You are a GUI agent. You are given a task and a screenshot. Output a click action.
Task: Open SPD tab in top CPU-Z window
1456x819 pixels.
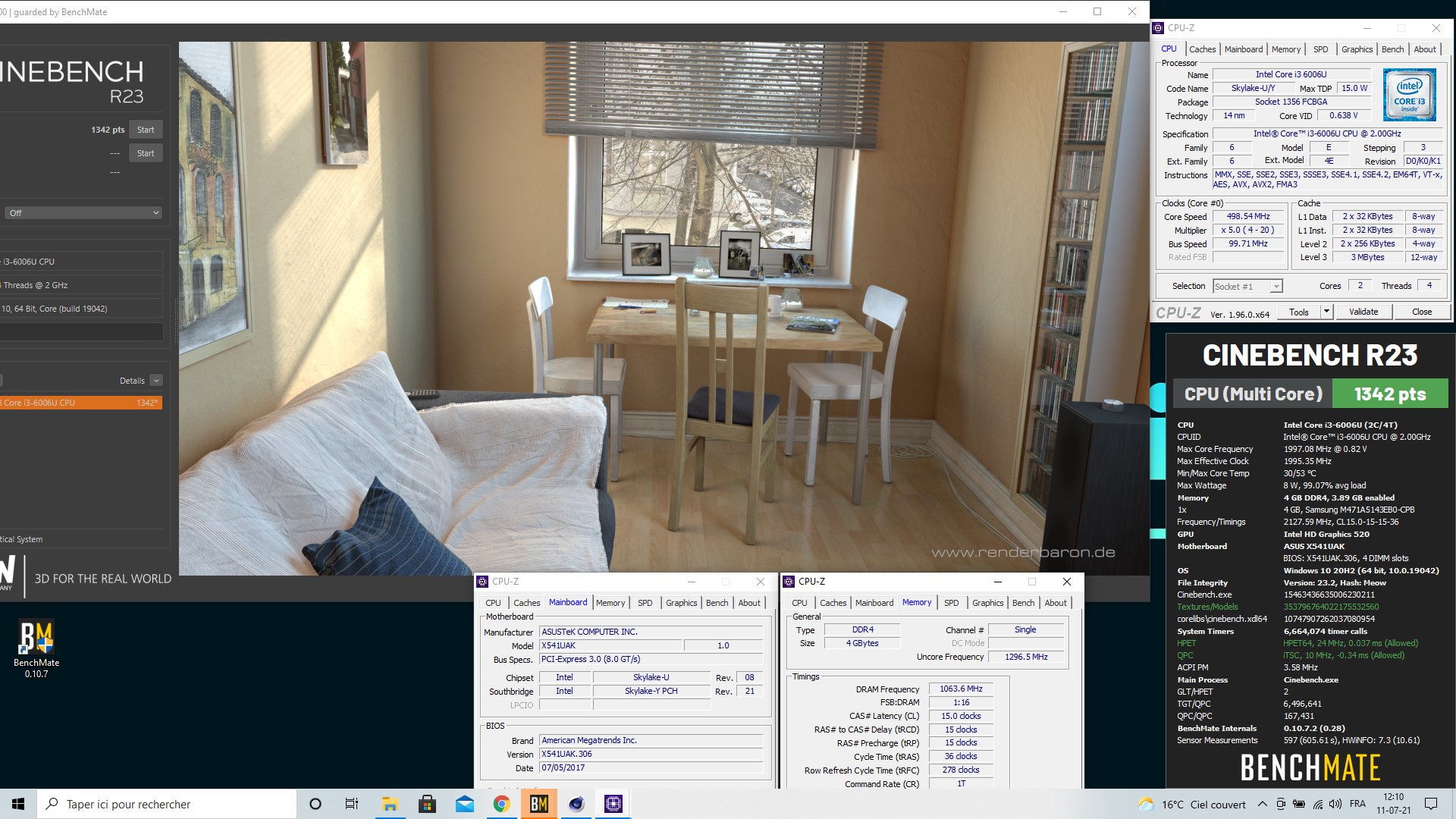click(x=1320, y=49)
